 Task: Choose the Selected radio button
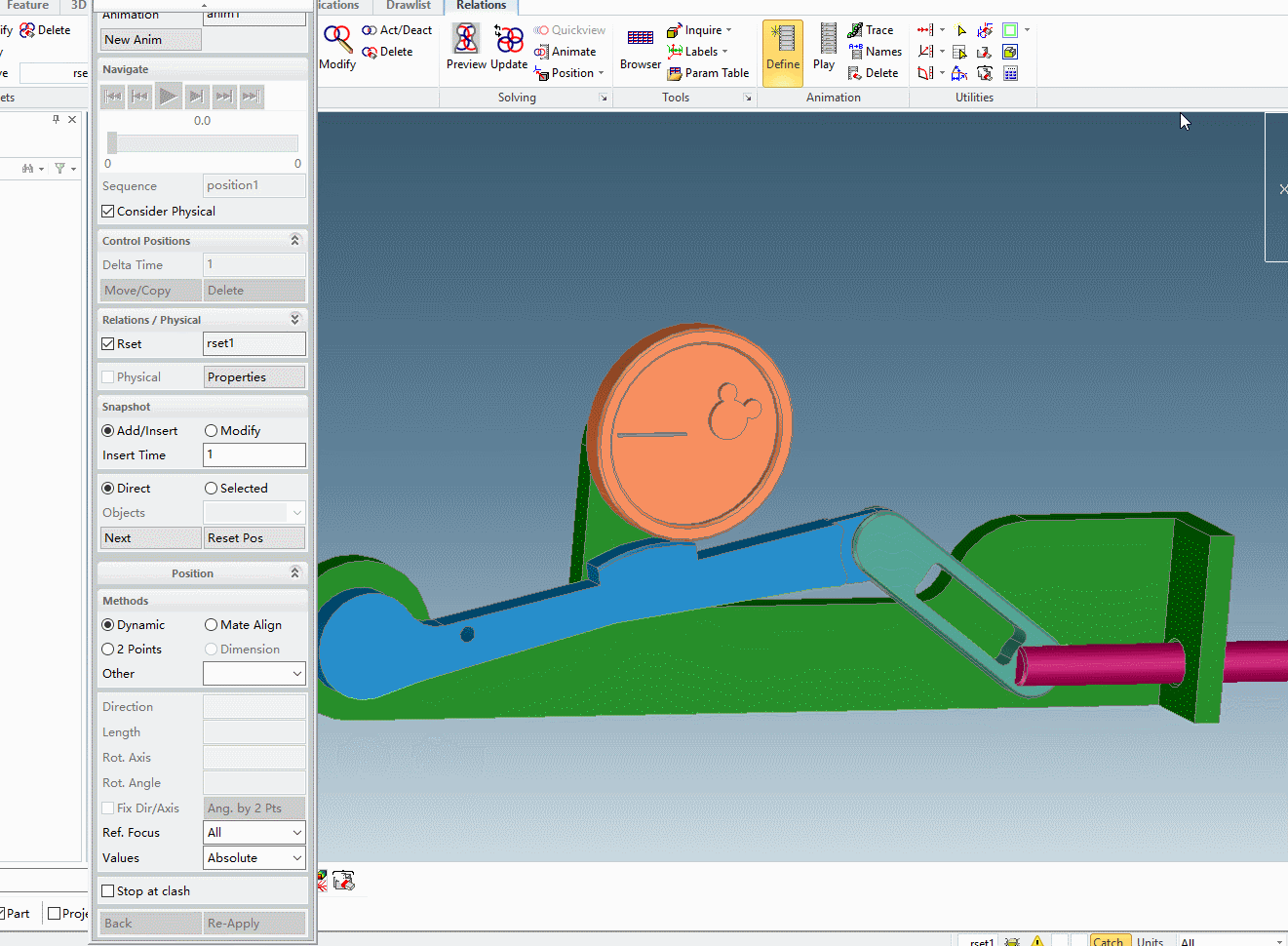coord(211,488)
